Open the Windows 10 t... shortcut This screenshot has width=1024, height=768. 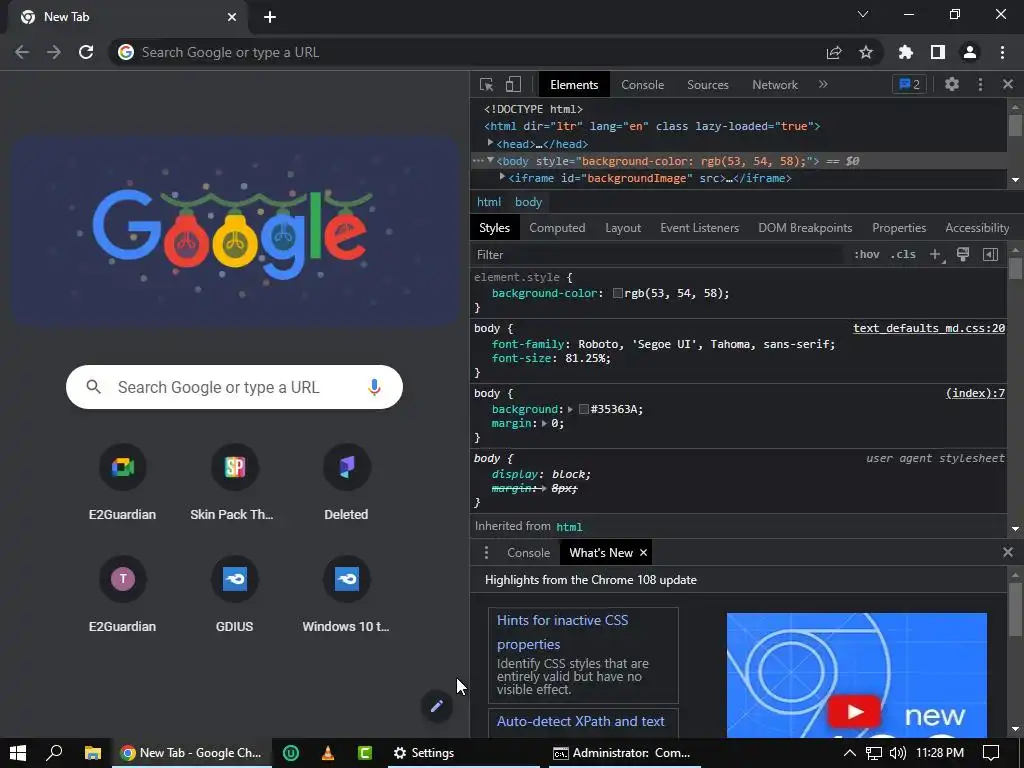pos(346,595)
